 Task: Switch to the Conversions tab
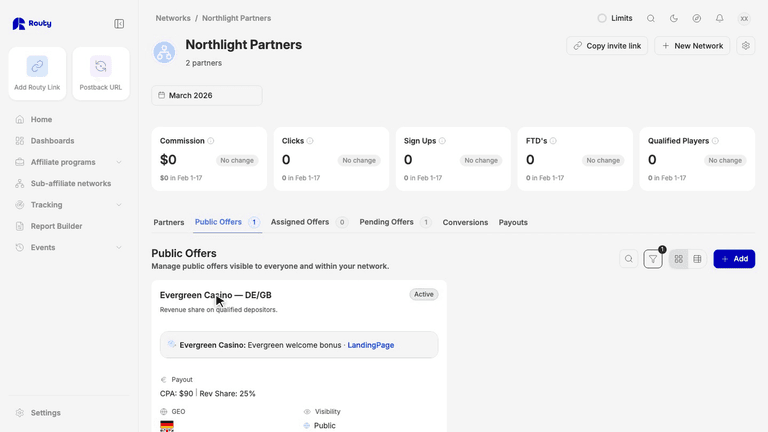click(x=465, y=222)
